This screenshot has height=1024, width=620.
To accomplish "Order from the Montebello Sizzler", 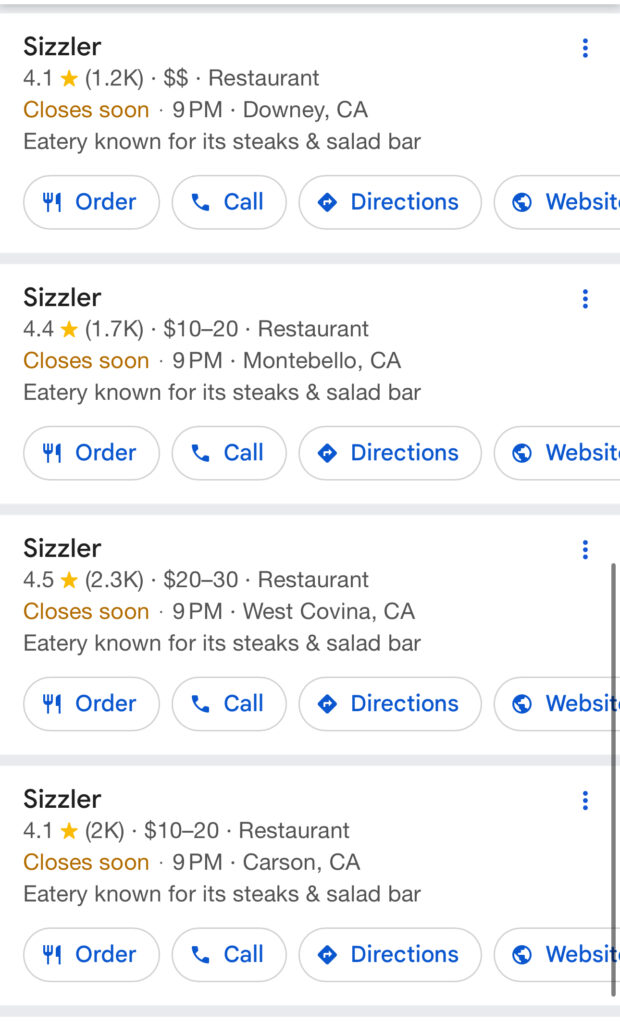I will [91, 453].
